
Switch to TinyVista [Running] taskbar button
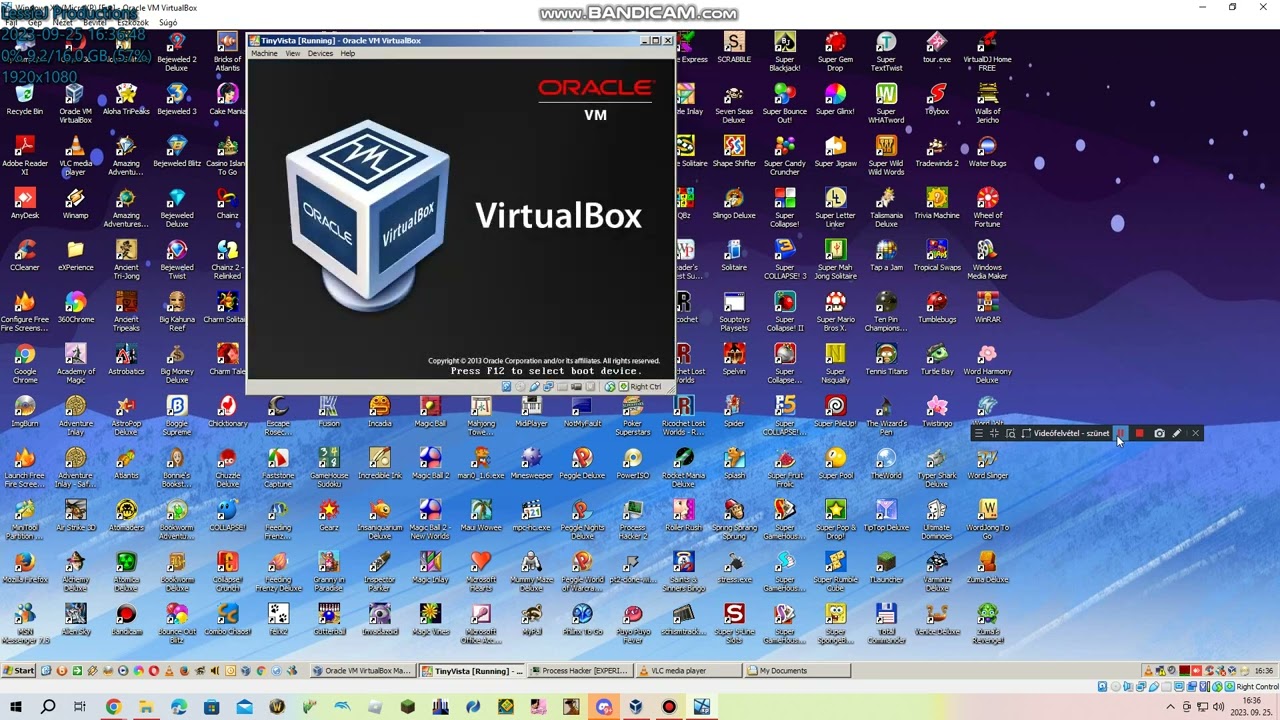[x=471, y=671]
